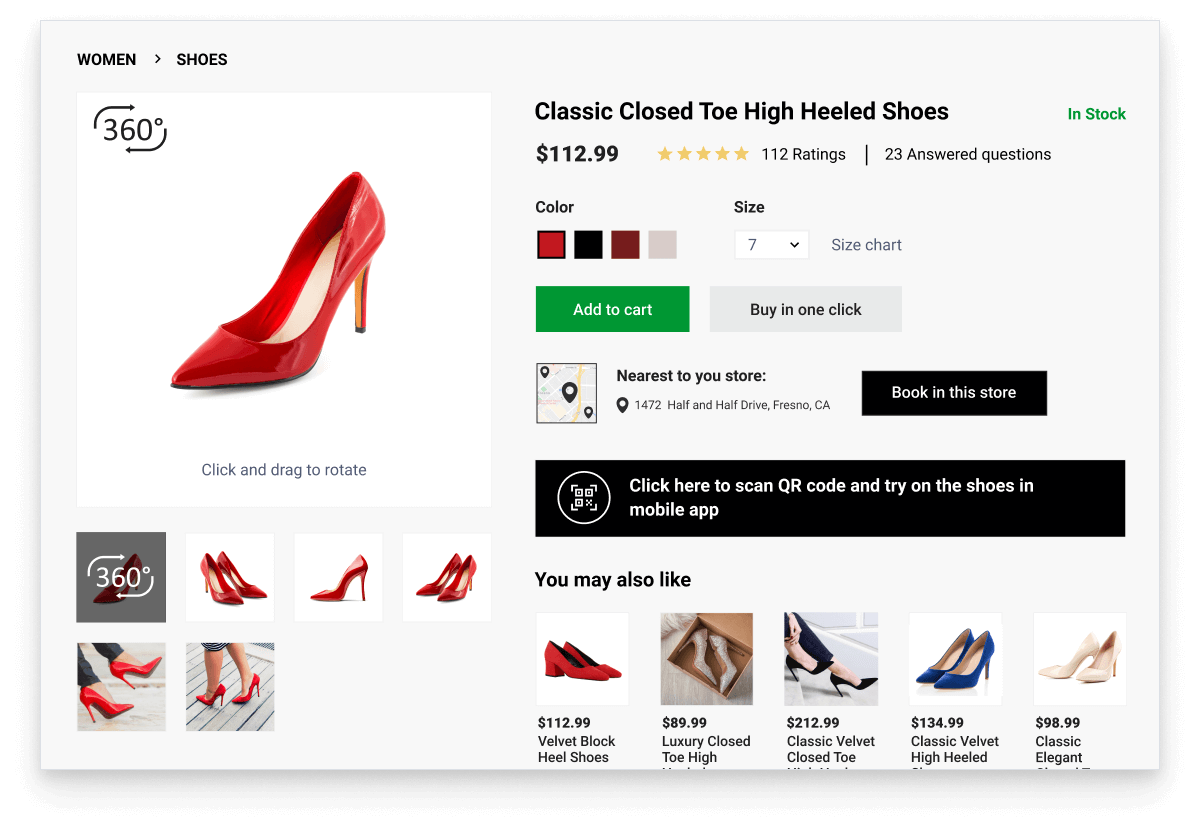1200x830 pixels.
Task: Click breadcrumb chevron between Women and Shoes
Action: 157,59
